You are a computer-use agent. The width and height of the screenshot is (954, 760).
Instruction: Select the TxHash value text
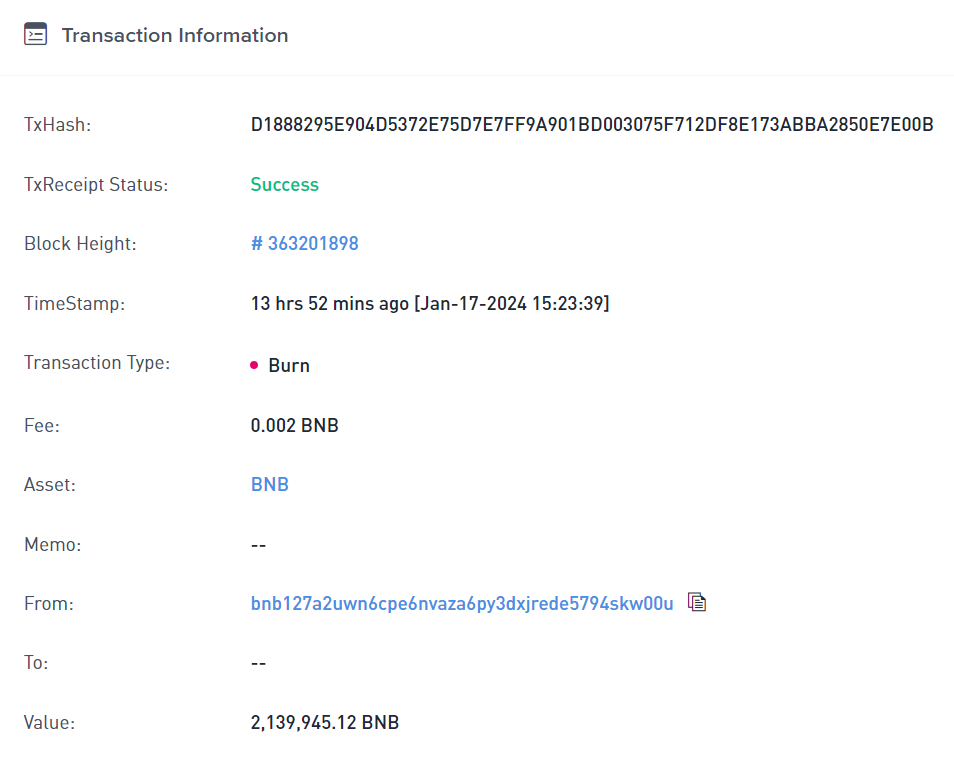(590, 124)
